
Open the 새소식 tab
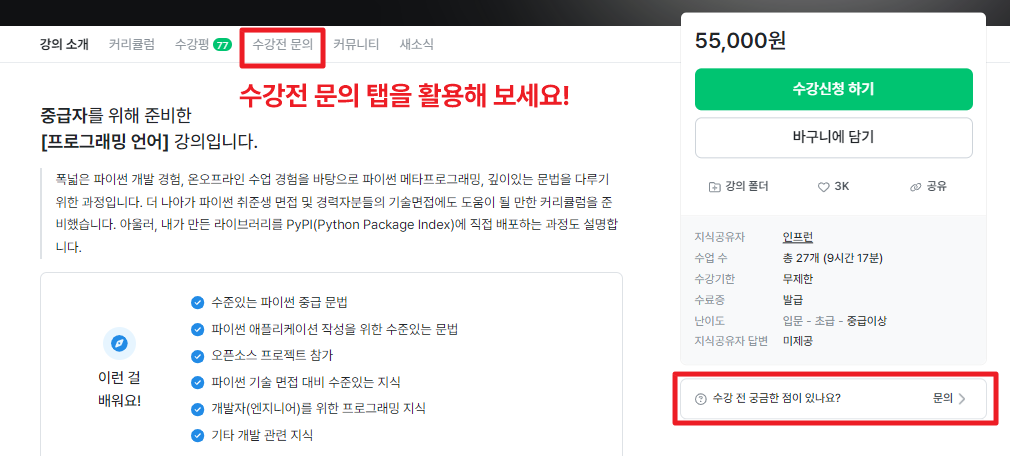(x=416, y=44)
